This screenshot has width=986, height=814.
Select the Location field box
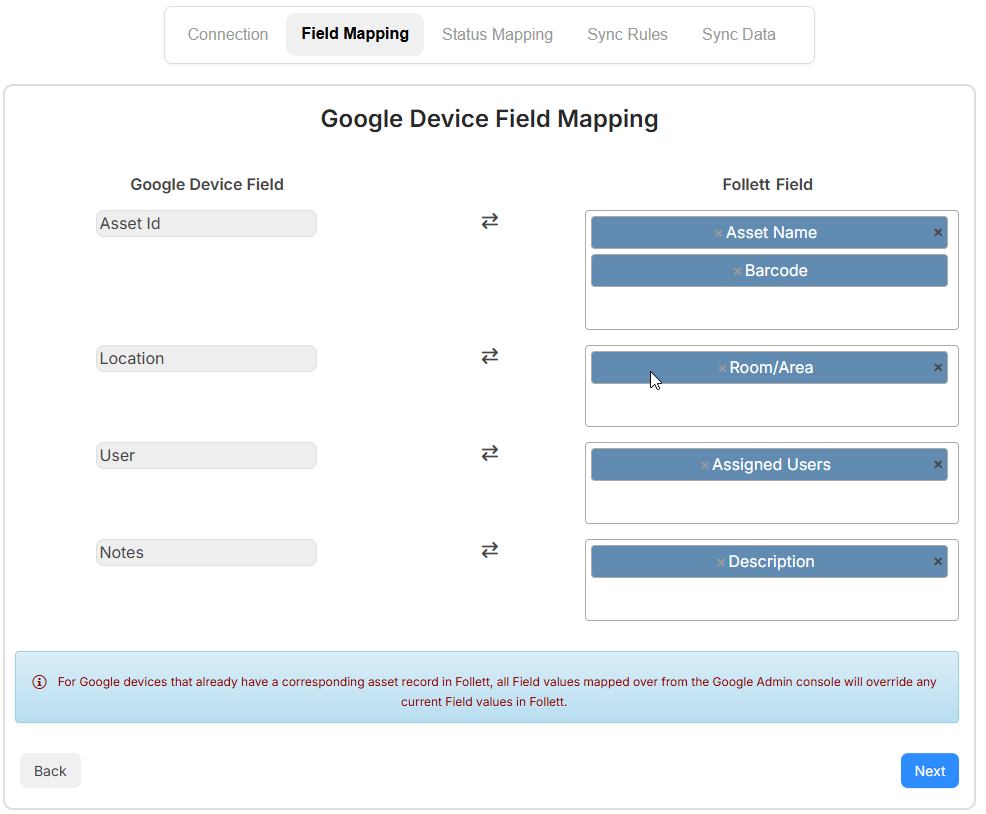pos(206,358)
